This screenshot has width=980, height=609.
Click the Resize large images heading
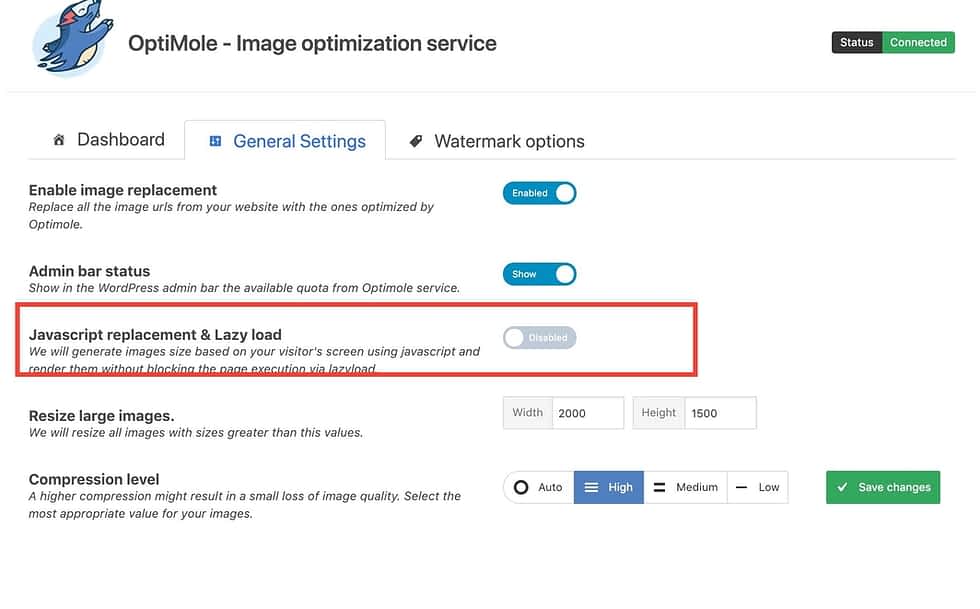click(x=101, y=416)
